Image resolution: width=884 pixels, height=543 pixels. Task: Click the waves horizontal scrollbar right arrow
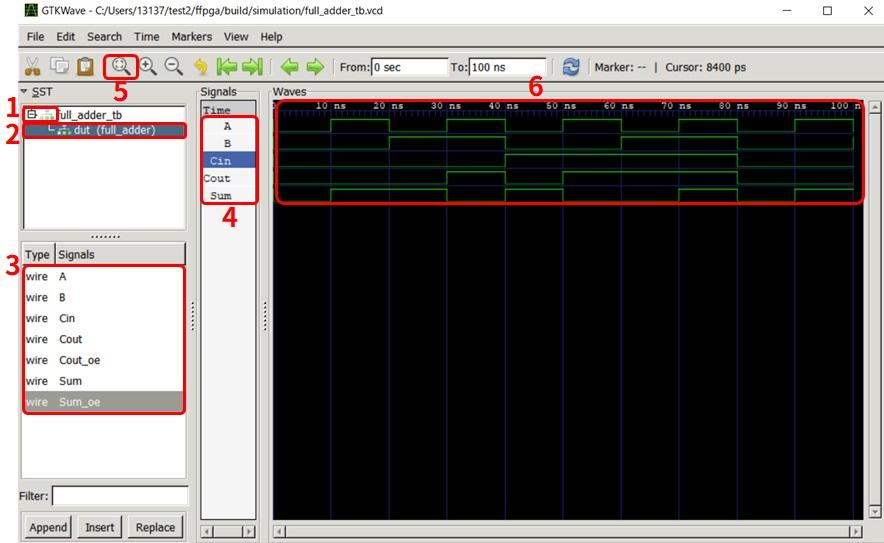click(856, 531)
